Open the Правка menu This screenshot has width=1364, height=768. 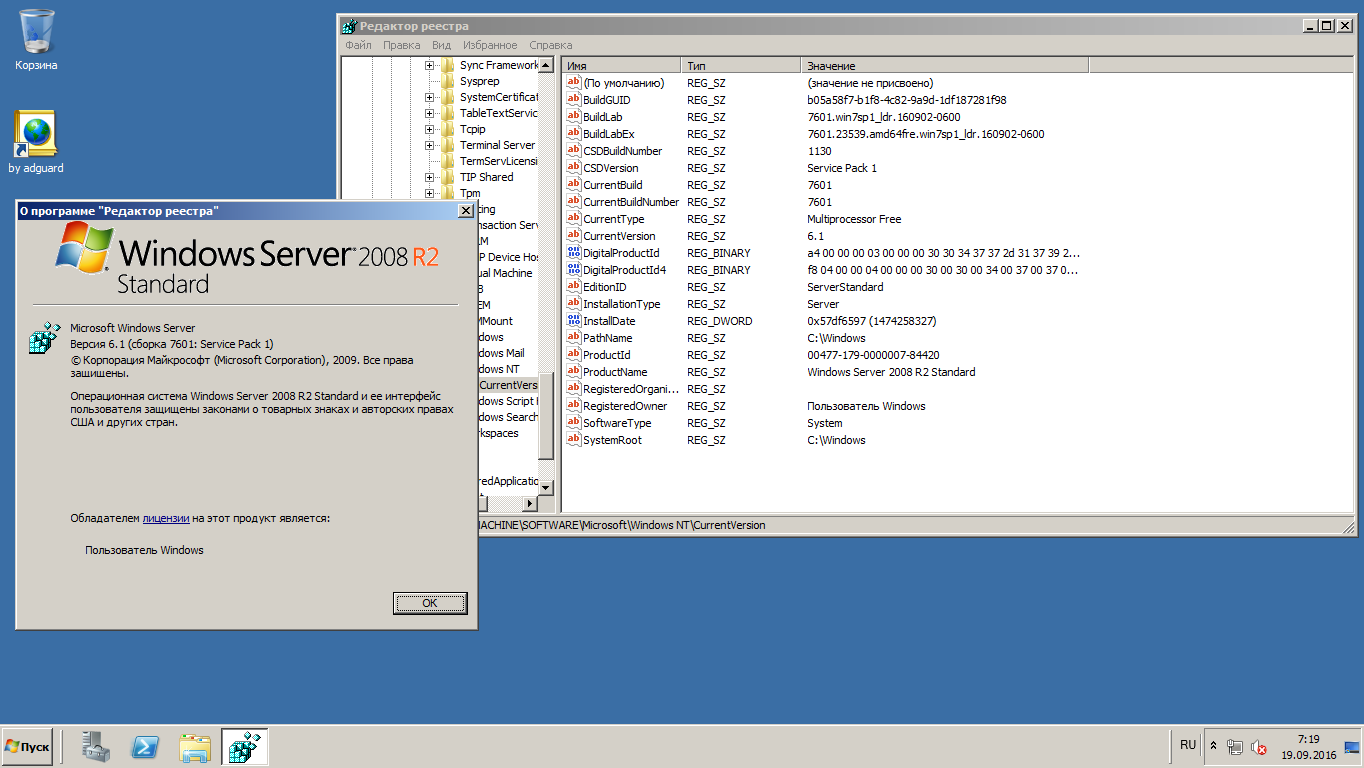point(402,45)
